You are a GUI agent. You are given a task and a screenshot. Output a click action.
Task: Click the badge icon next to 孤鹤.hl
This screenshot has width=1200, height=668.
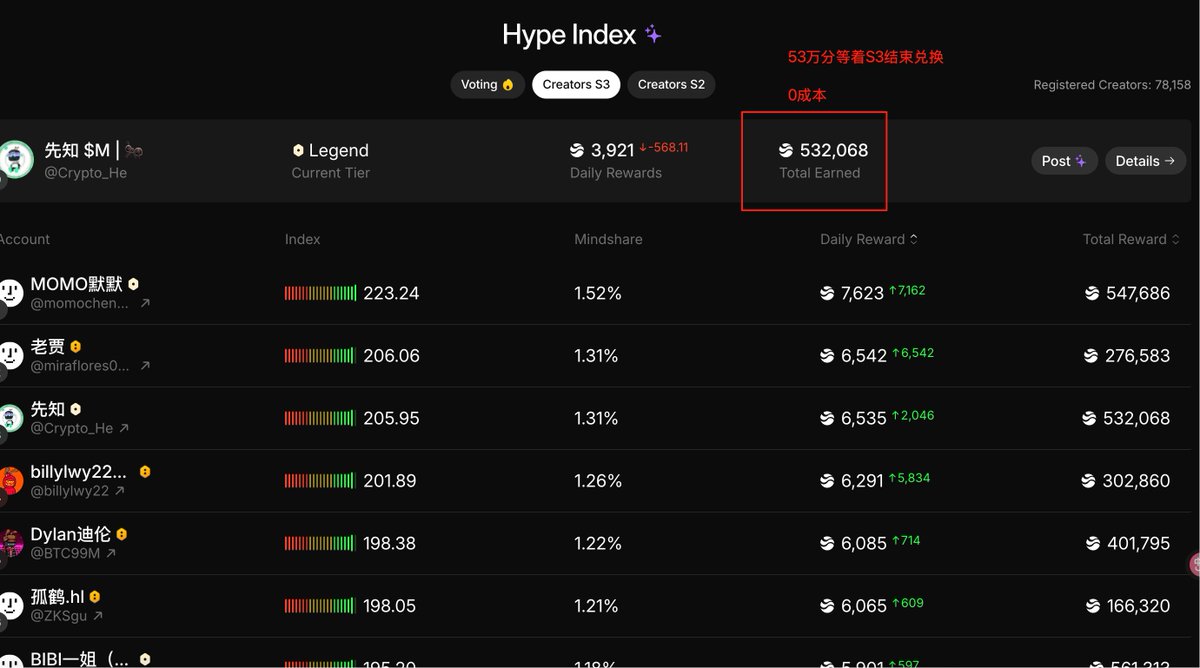(x=95, y=596)
